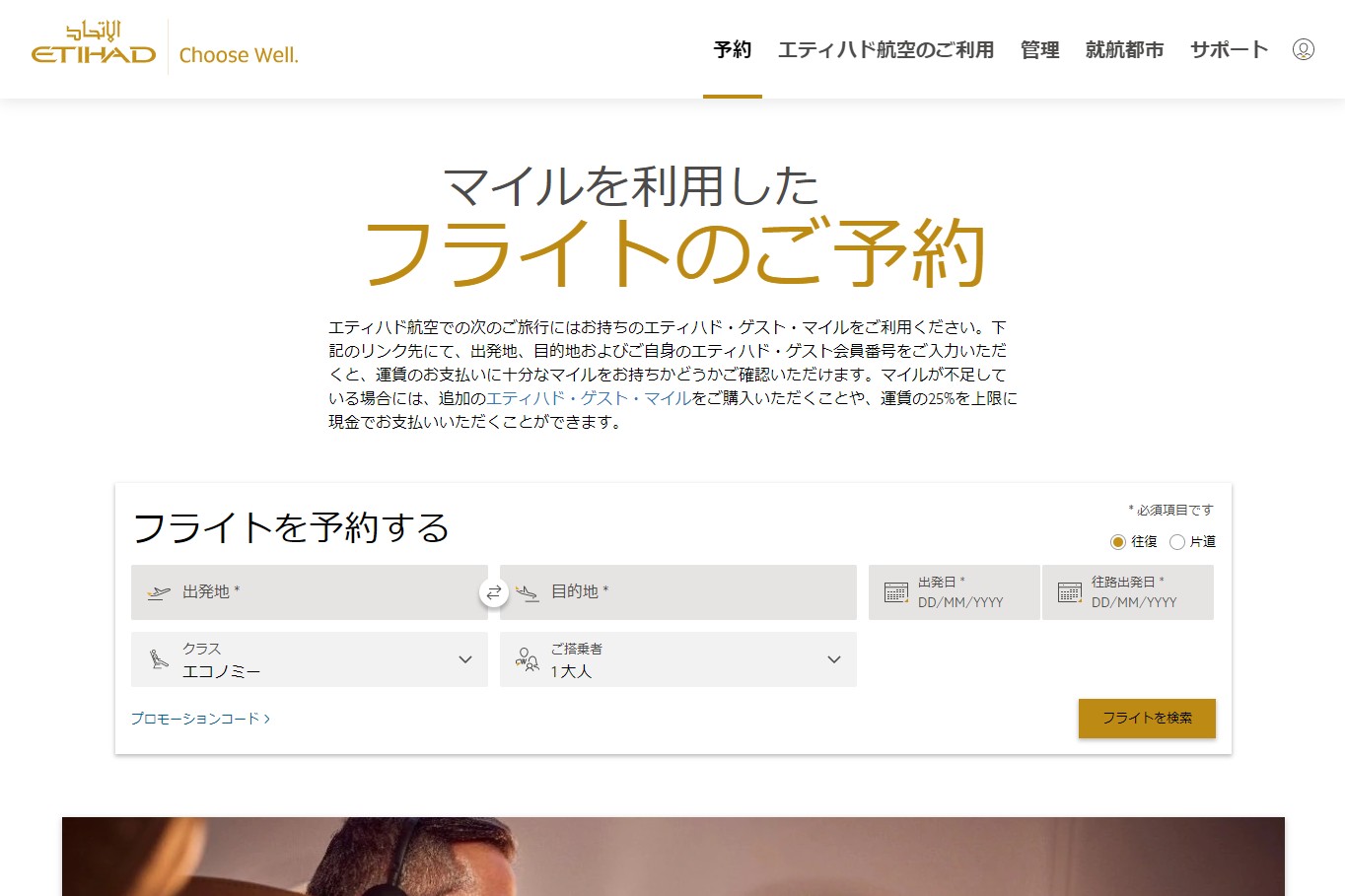Focus the 目的地 destination input field
The image size is (1345, 896).
pos(678,592)
